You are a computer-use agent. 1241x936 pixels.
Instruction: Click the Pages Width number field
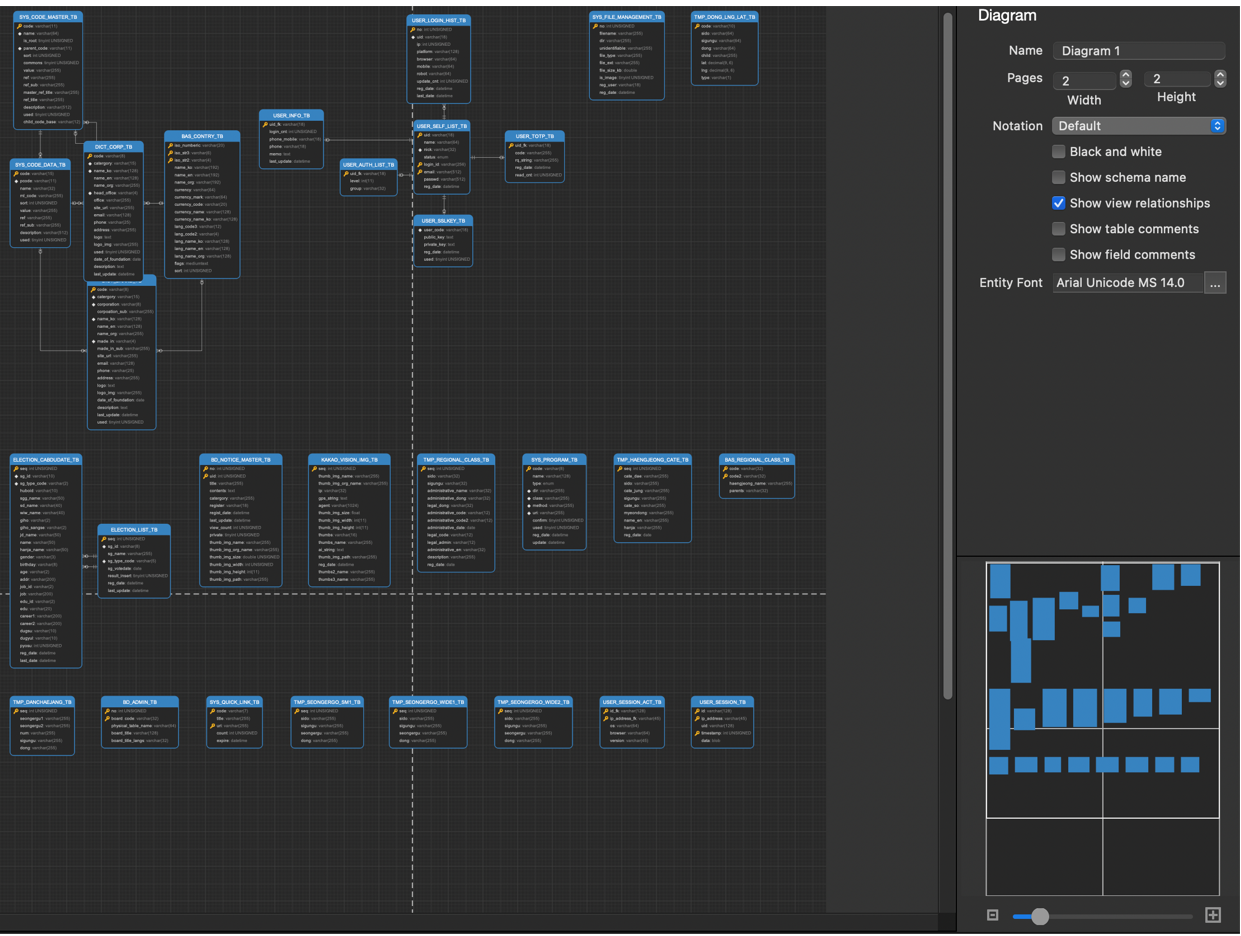point(1084,80)
